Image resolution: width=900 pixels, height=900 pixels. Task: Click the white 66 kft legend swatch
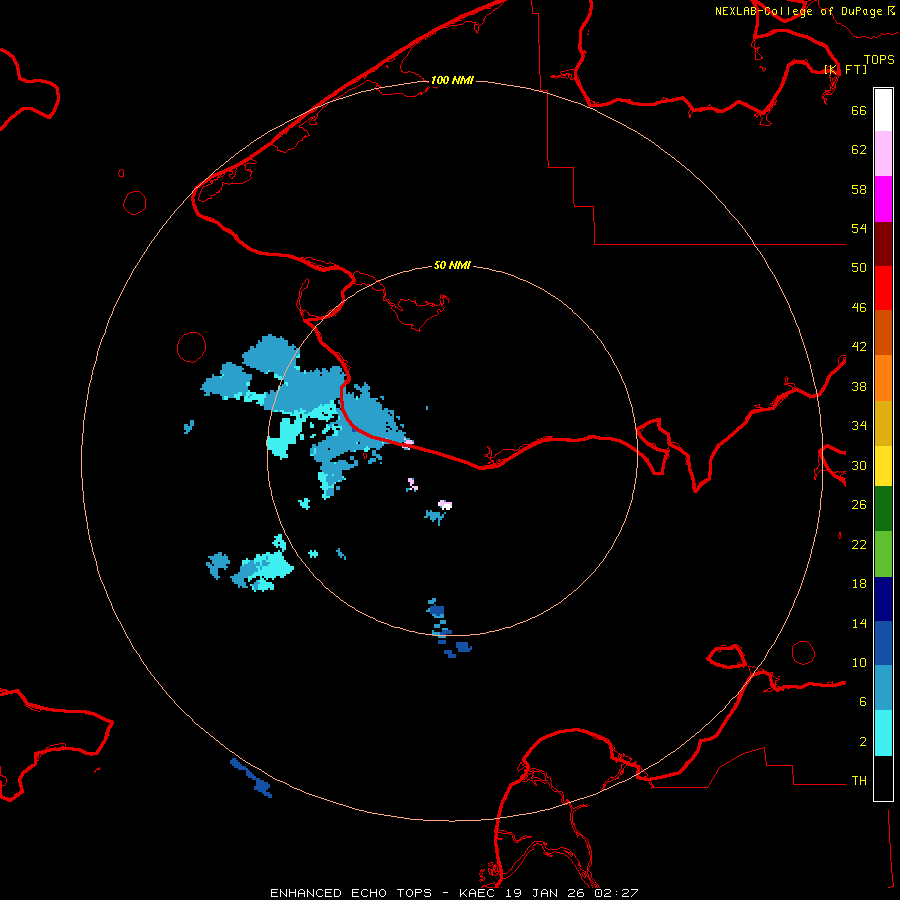pyautogui.click(x=883, y=110)
